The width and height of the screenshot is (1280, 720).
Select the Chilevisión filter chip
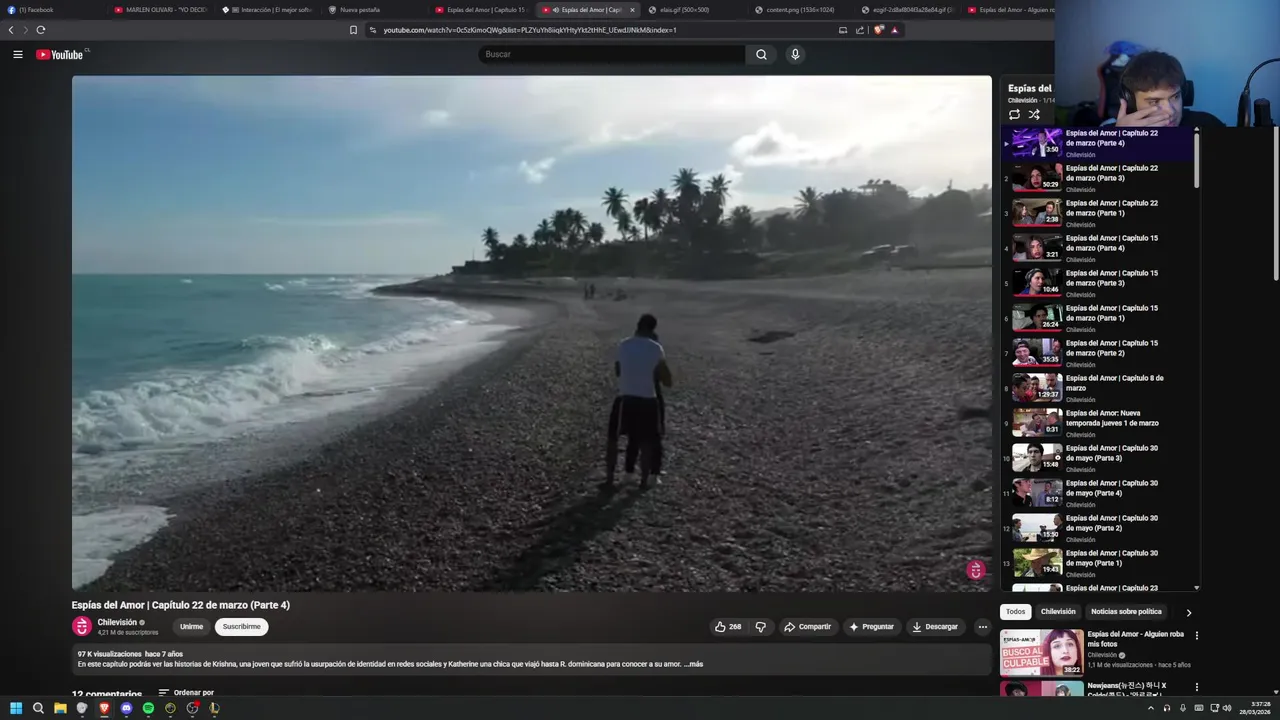(1058, 612)
